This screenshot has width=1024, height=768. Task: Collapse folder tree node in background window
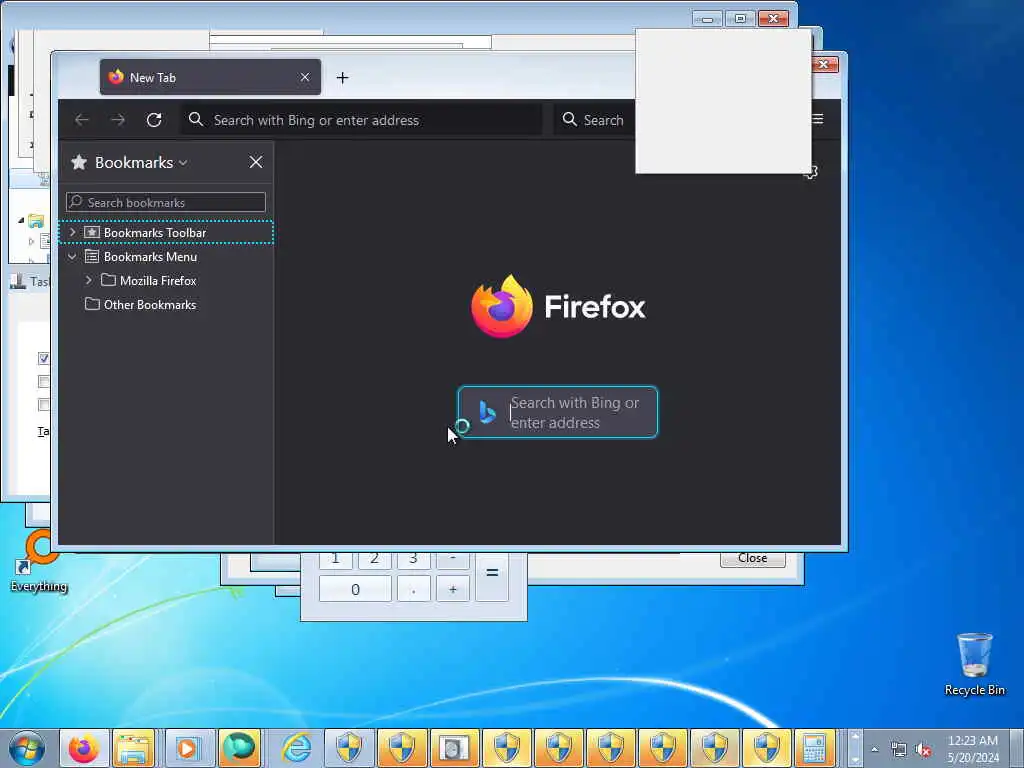coord(21,220)
